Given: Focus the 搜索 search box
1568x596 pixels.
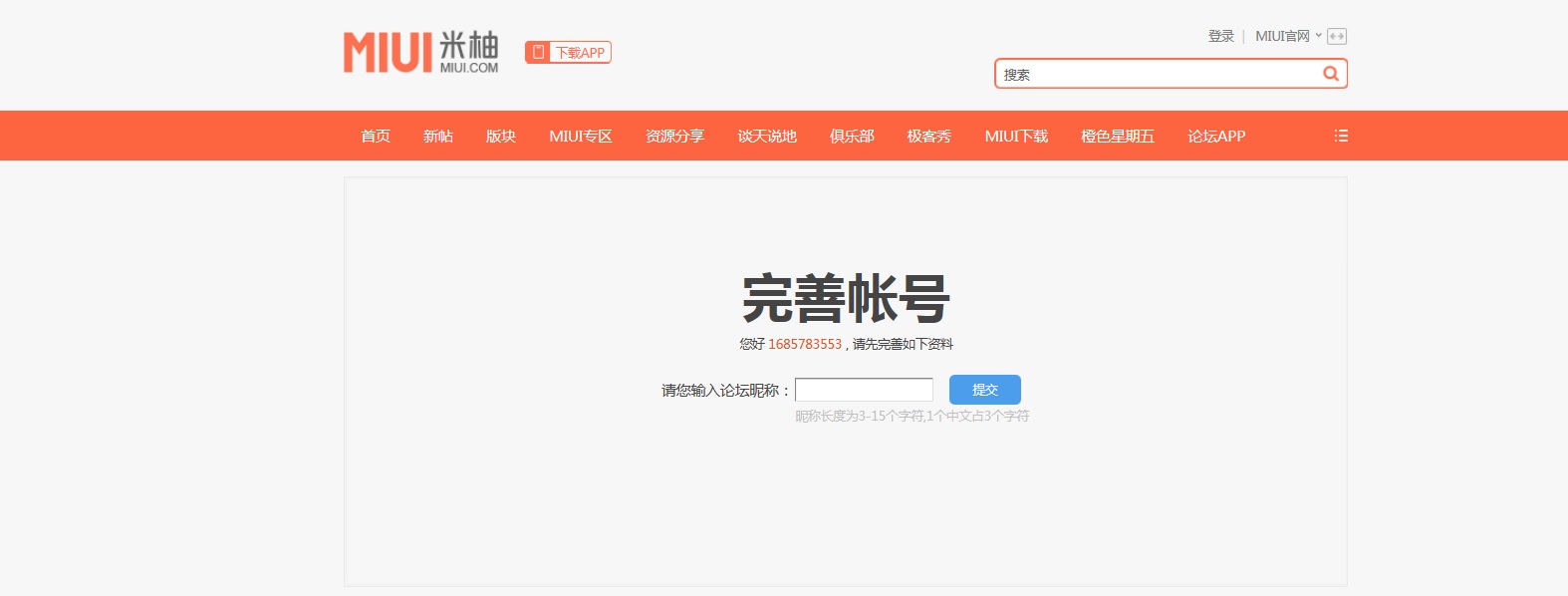Looking at the screenshot, I should pos(1156,74).
